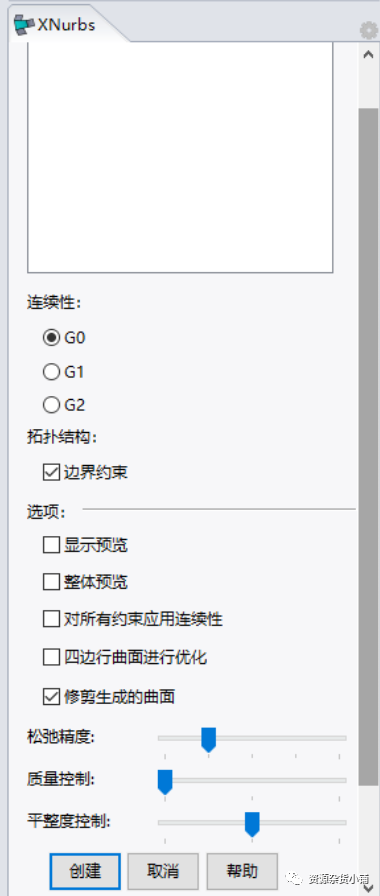Check 对所有约束应用连续性
380x896 pixels.
(x=51, y=619)
